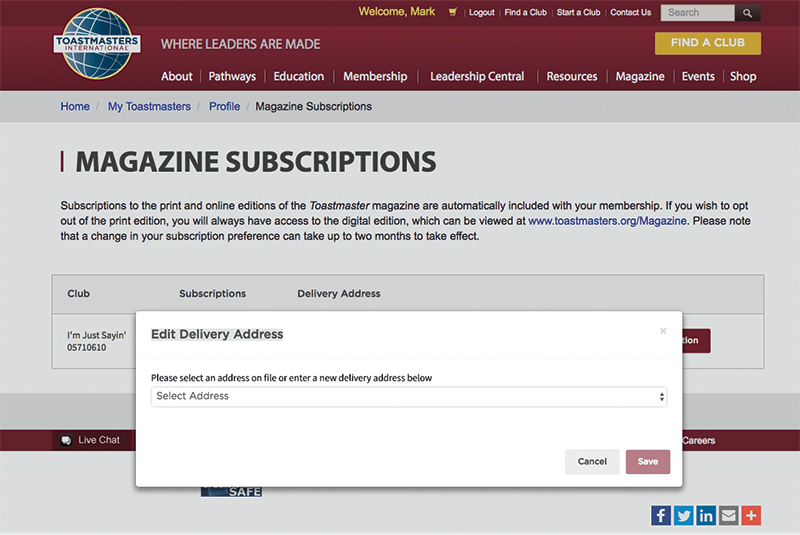Click the search magnifier button

(747, 13)
